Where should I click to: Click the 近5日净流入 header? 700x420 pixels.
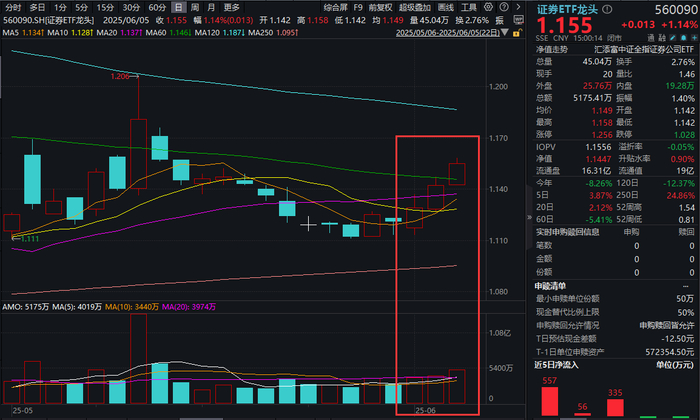click(x=556, y=365)
